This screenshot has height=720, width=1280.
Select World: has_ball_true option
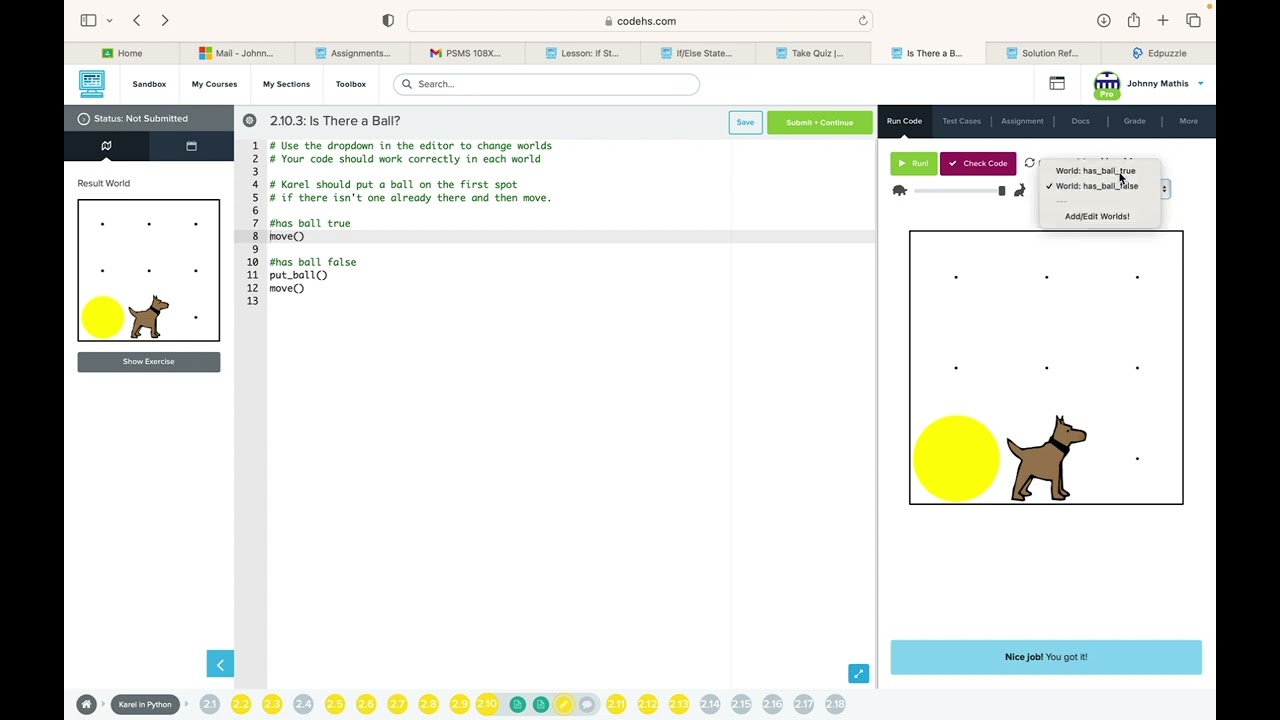[1095, 171]
